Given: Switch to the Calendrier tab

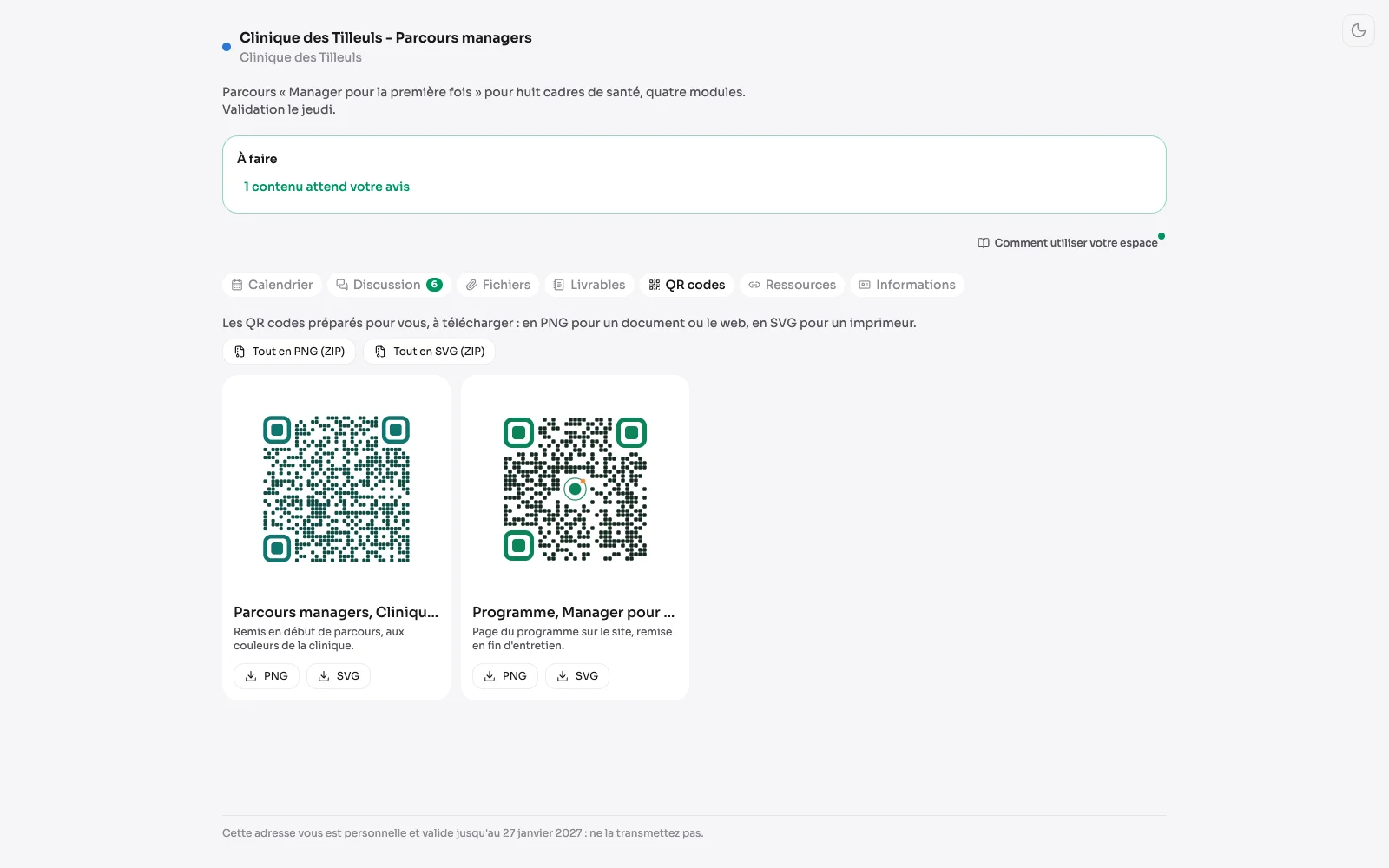Looking at the screenshot, I should [x=273, y=285].
